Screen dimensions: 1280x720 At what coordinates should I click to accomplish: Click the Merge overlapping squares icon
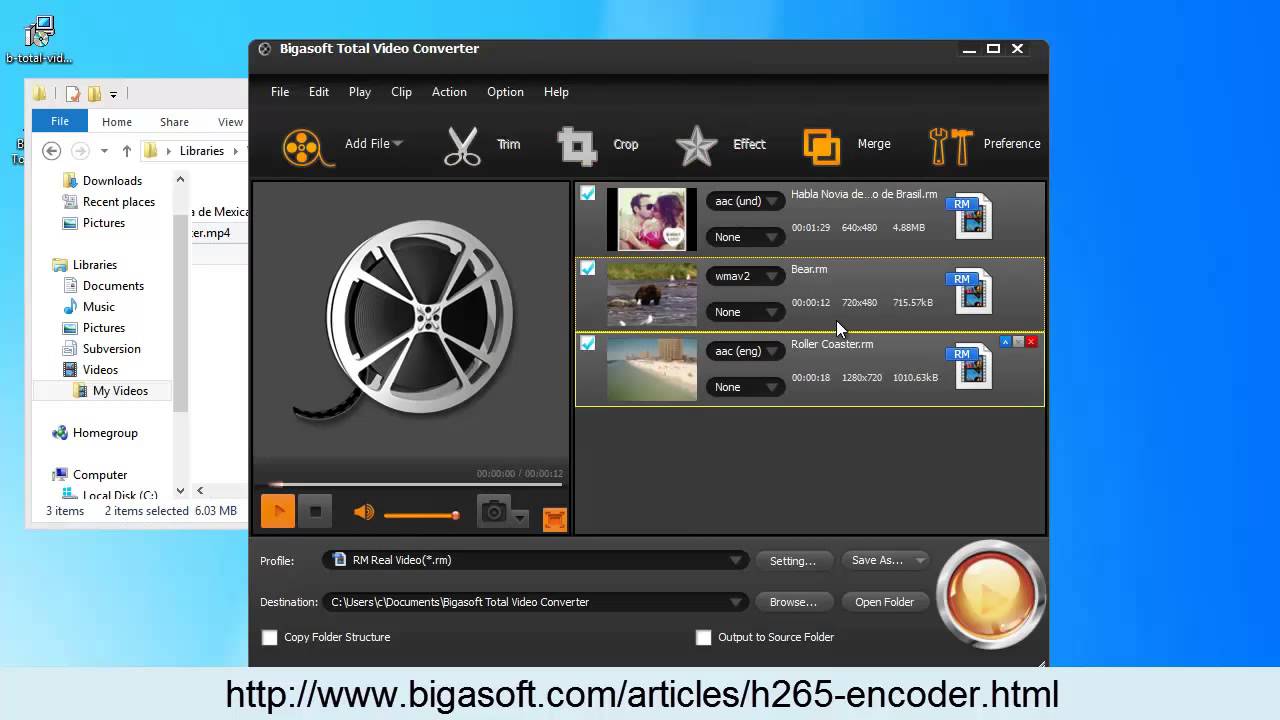pos(821,146)
